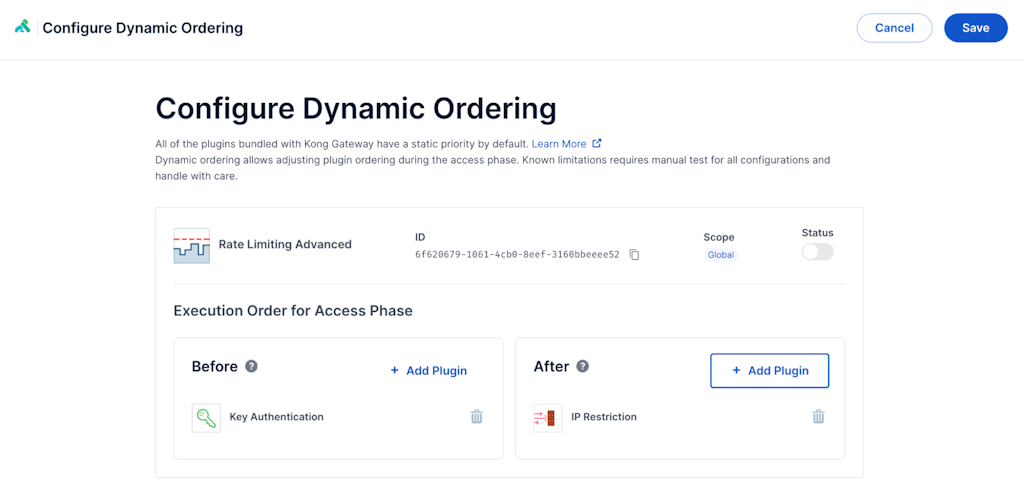Remove IP Restriction using its trash icon
This screenshot has width=1024, height=493.
pyautogui.click(x=818, y=417)
